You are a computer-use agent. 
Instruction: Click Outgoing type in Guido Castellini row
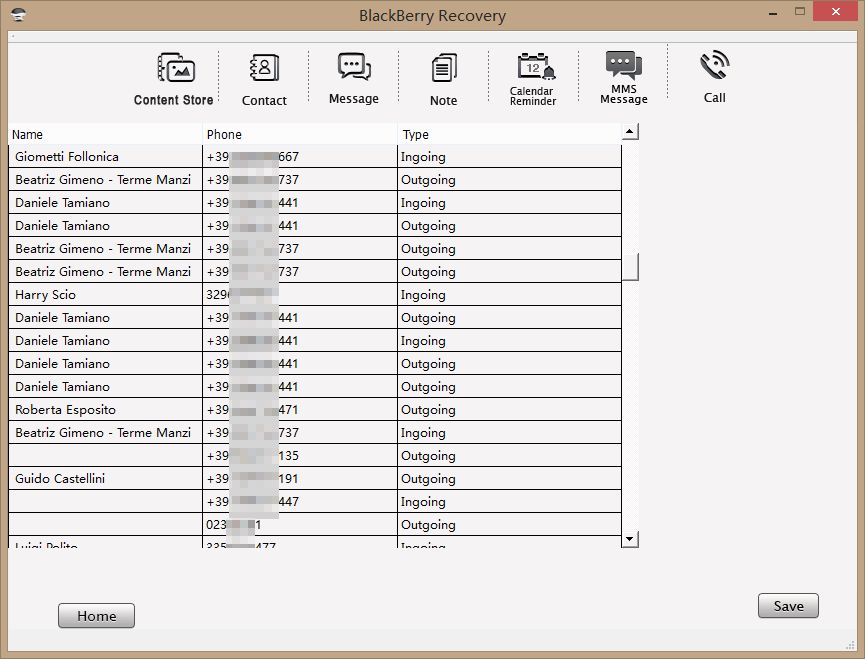pyautogui.click(x=428, y=479)
